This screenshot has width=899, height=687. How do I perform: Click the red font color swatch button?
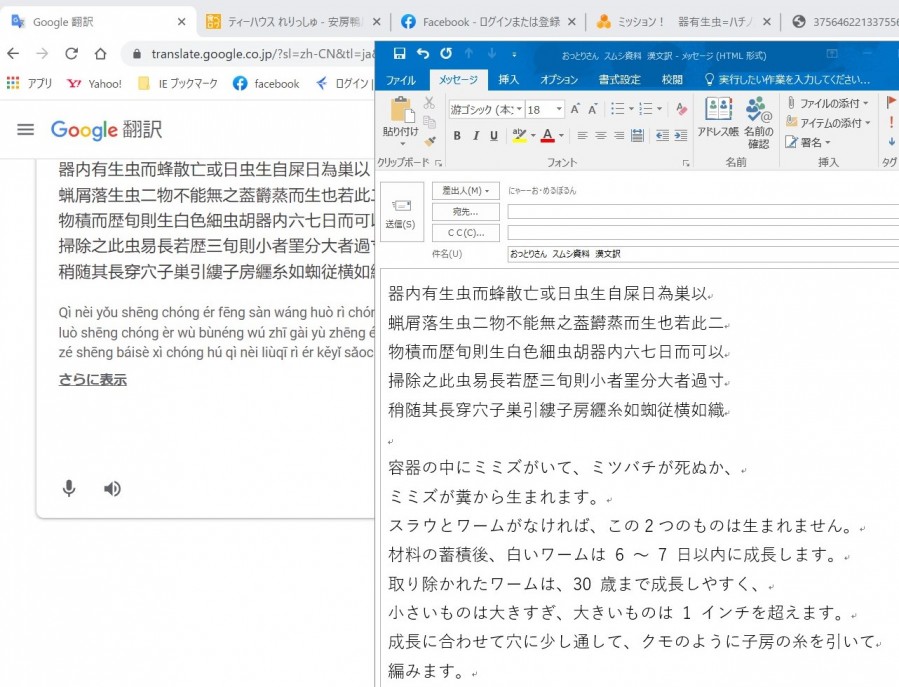pos(546,136)
